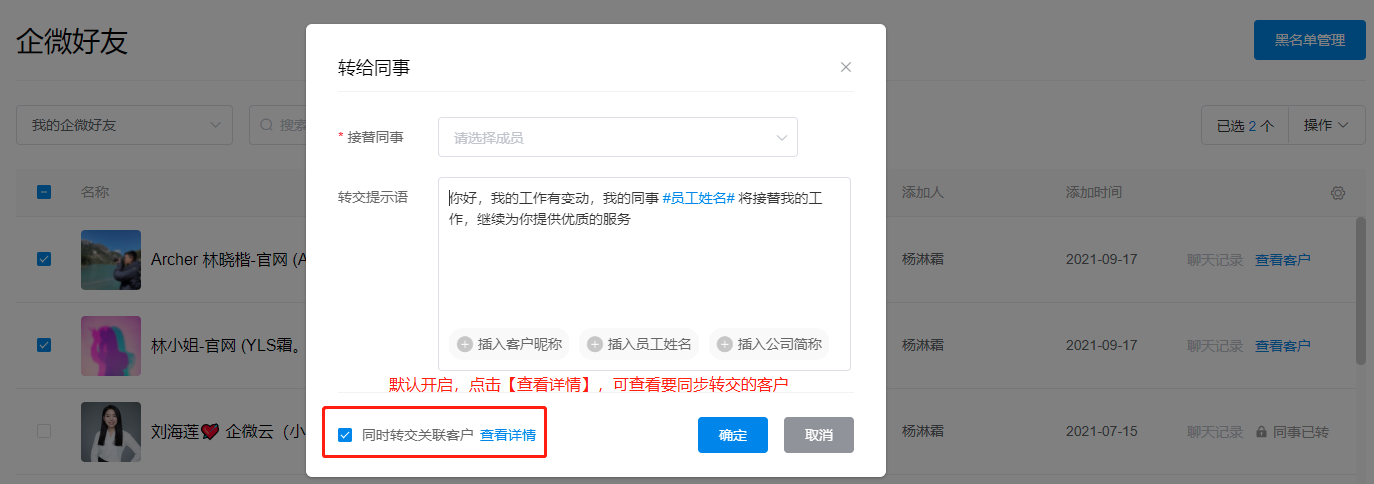Uncheck the 林小姐-官网 row checkbox
The width and height of the screenshot is (1374, 484).
pyautogui.click(x=44, y=345)
